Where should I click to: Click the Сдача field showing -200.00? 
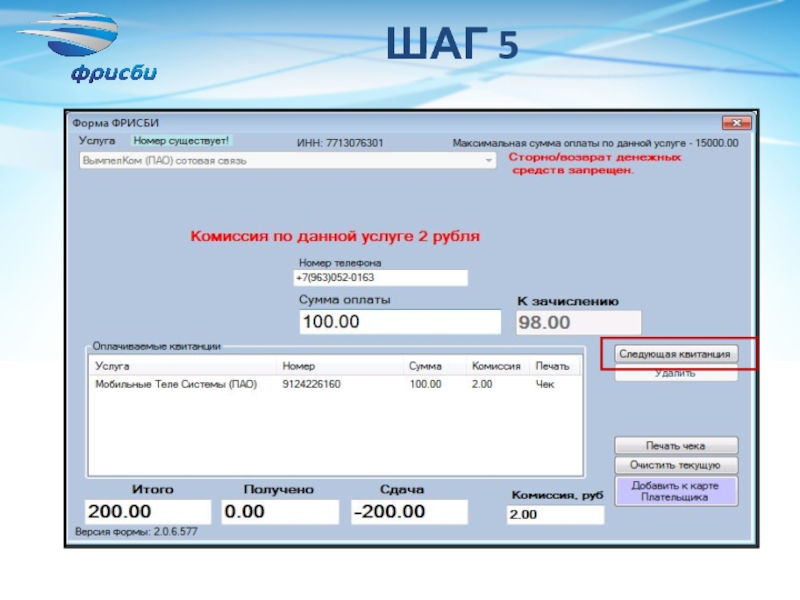tap(409, 512)
